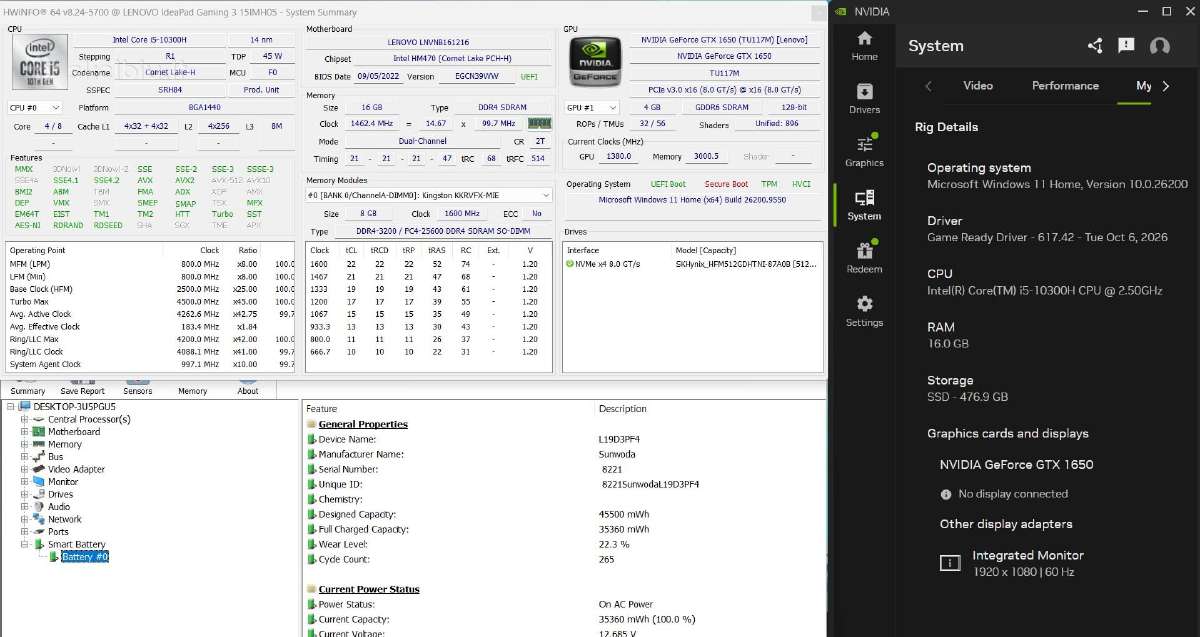Expand the Video Adapter tree node
The height and width of the screenshot is (637, 1200).
24,470
